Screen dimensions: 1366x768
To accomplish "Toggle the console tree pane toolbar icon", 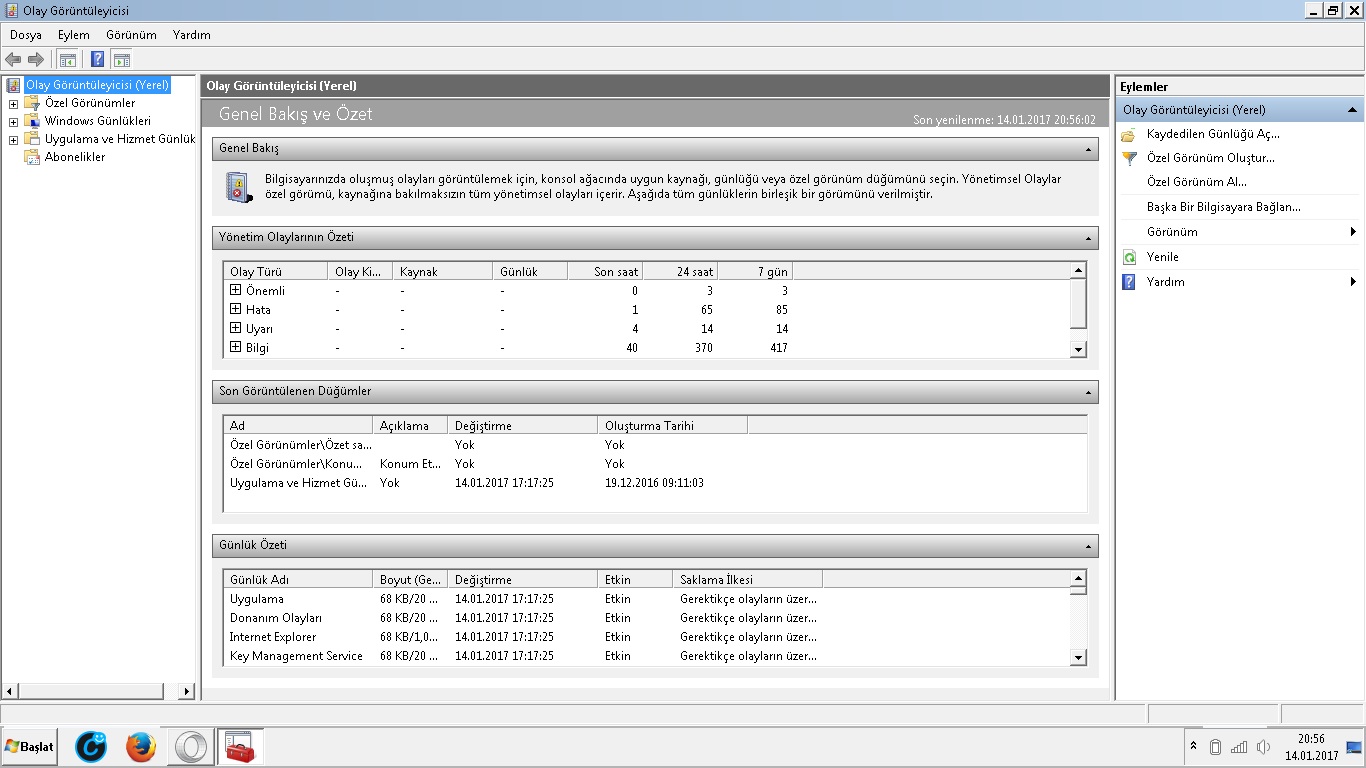I will point(67,59).
